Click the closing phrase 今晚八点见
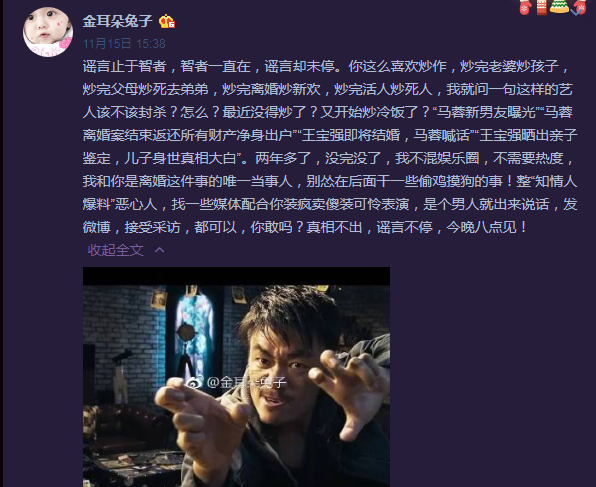This screenshot has width=596, height=487. tap(482, 227)
